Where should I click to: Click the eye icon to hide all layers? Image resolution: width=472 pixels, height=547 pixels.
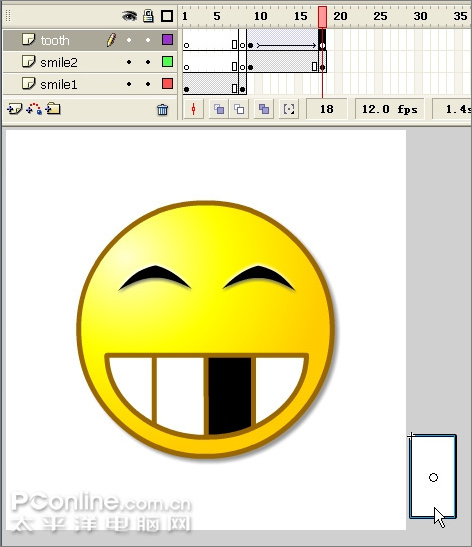click(x=129, y=16)
